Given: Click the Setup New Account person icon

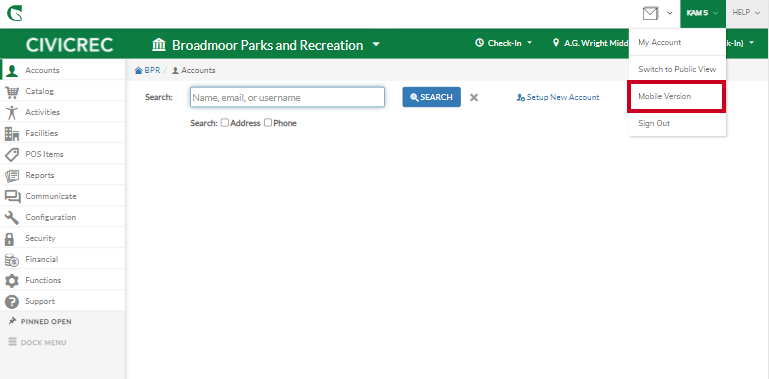Looking at the screenshot, I should point(521,98).
